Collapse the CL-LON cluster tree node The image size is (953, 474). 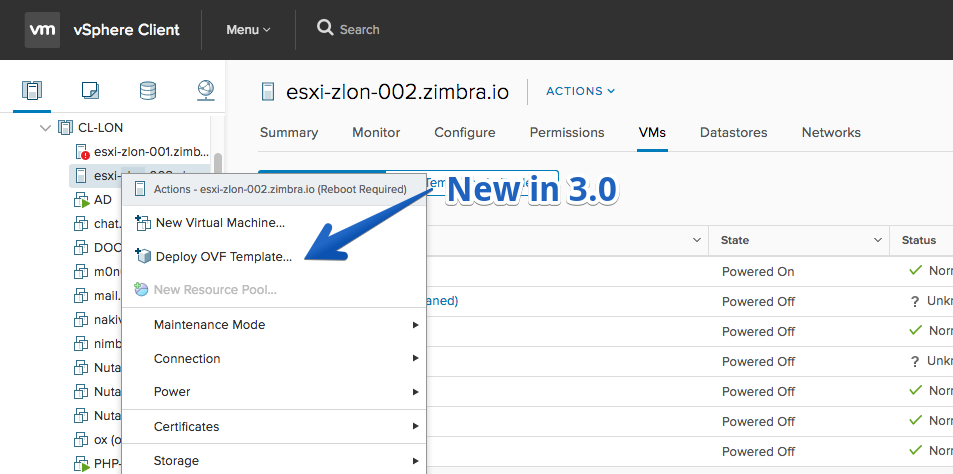45,128
